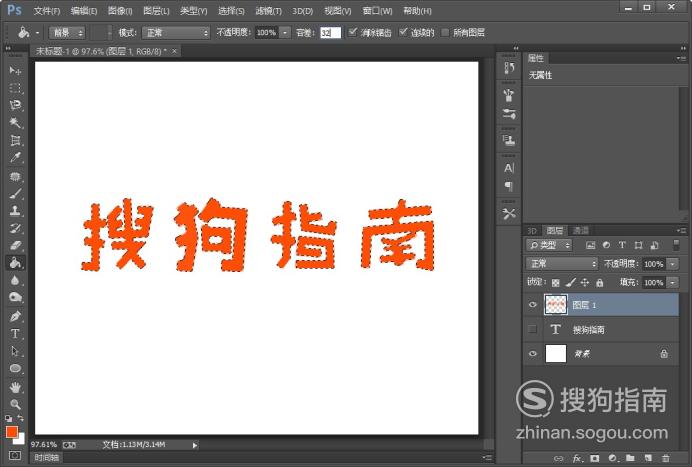Open the options bar opacity arrow

(x=285, y=33)
